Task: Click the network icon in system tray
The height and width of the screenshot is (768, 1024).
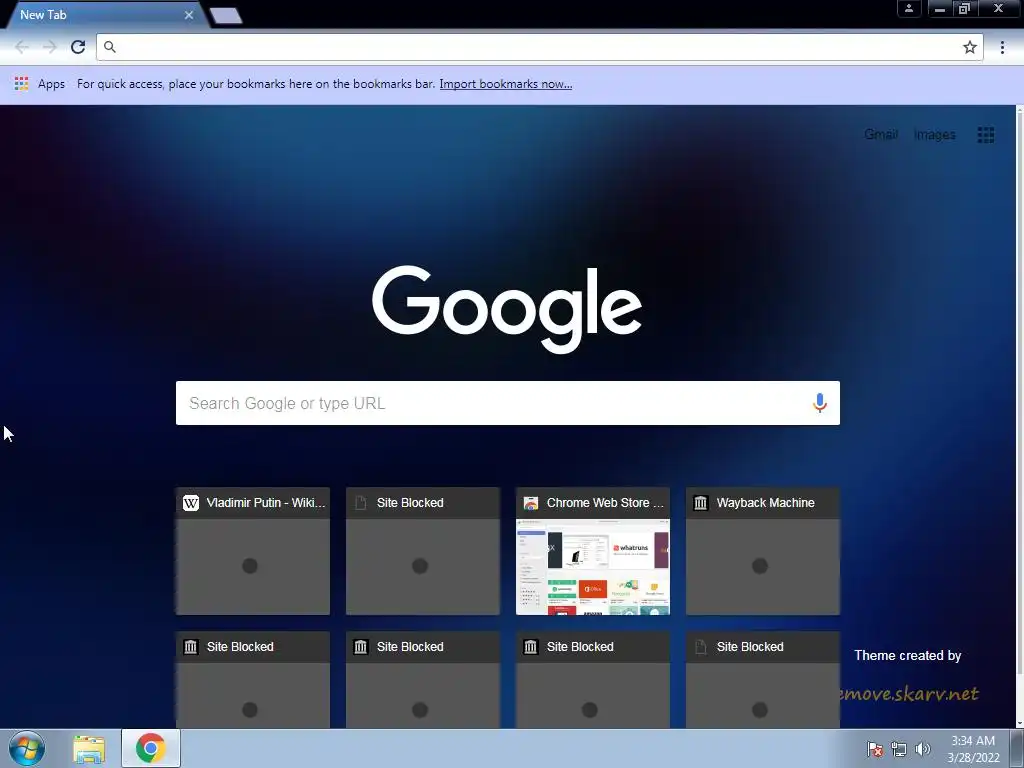Action: (x=899, y=749)
